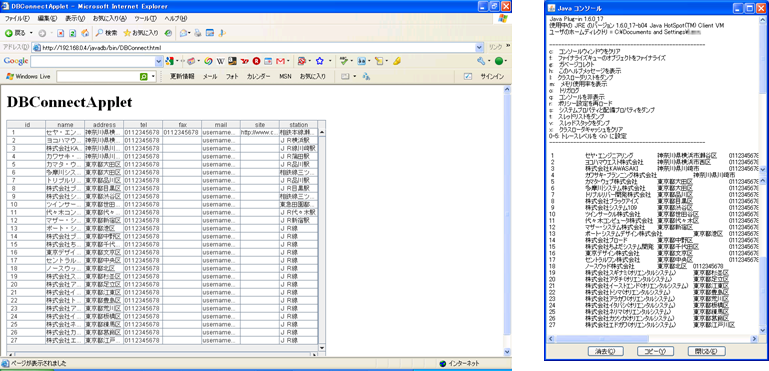Expand the address bar URL dropdown
Screen dimensions: 769x371
[479, 47]
